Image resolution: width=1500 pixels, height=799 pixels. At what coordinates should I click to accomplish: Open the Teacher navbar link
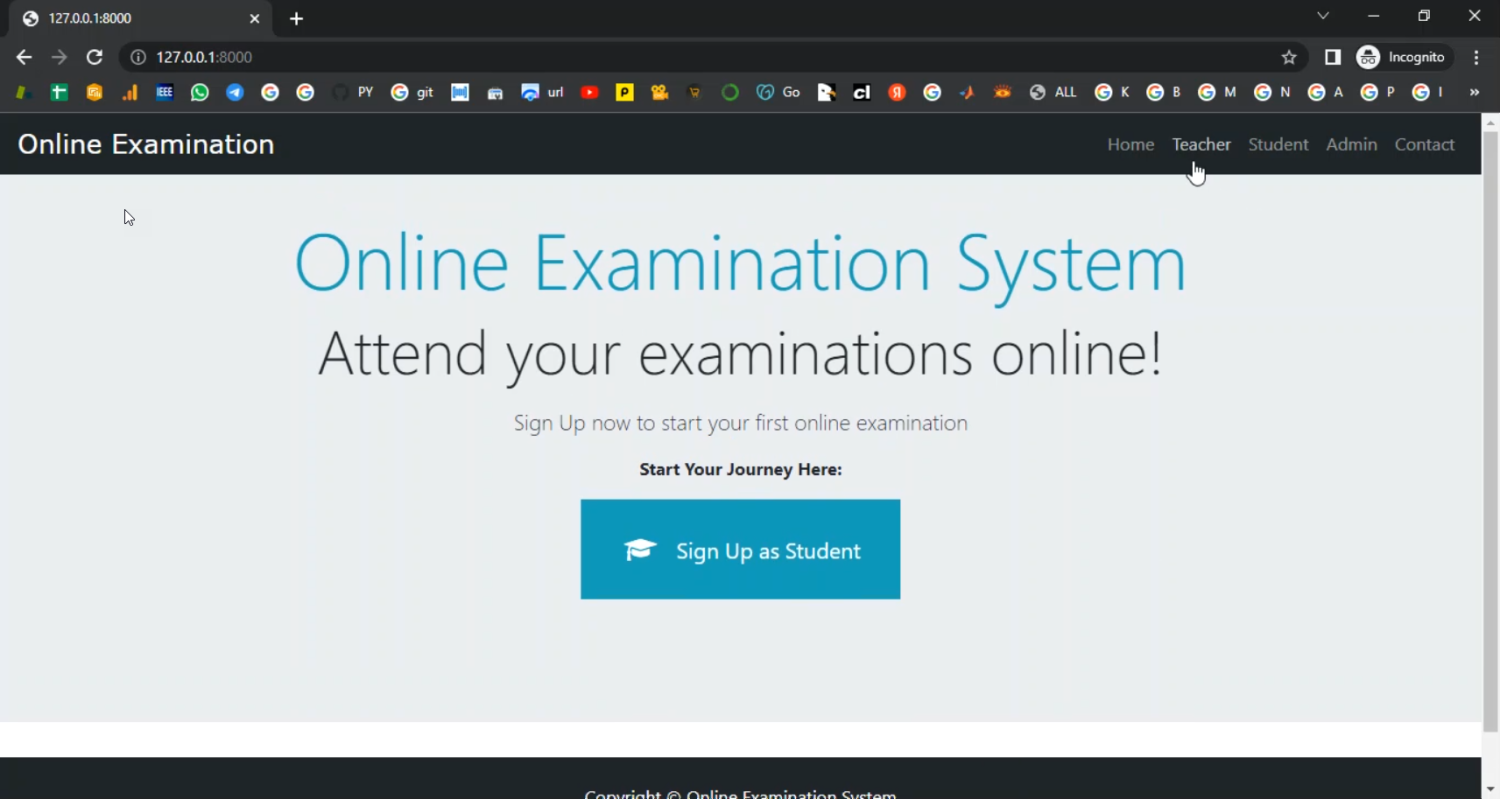click(1201, 144)
